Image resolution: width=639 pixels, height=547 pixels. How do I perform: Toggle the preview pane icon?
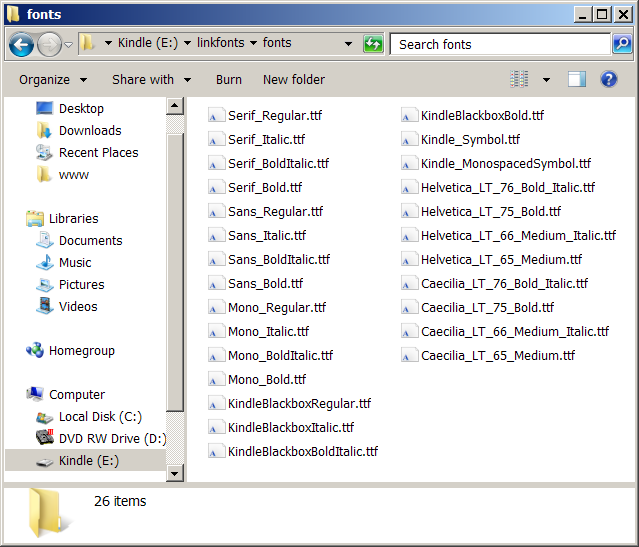tap(577, 79)
